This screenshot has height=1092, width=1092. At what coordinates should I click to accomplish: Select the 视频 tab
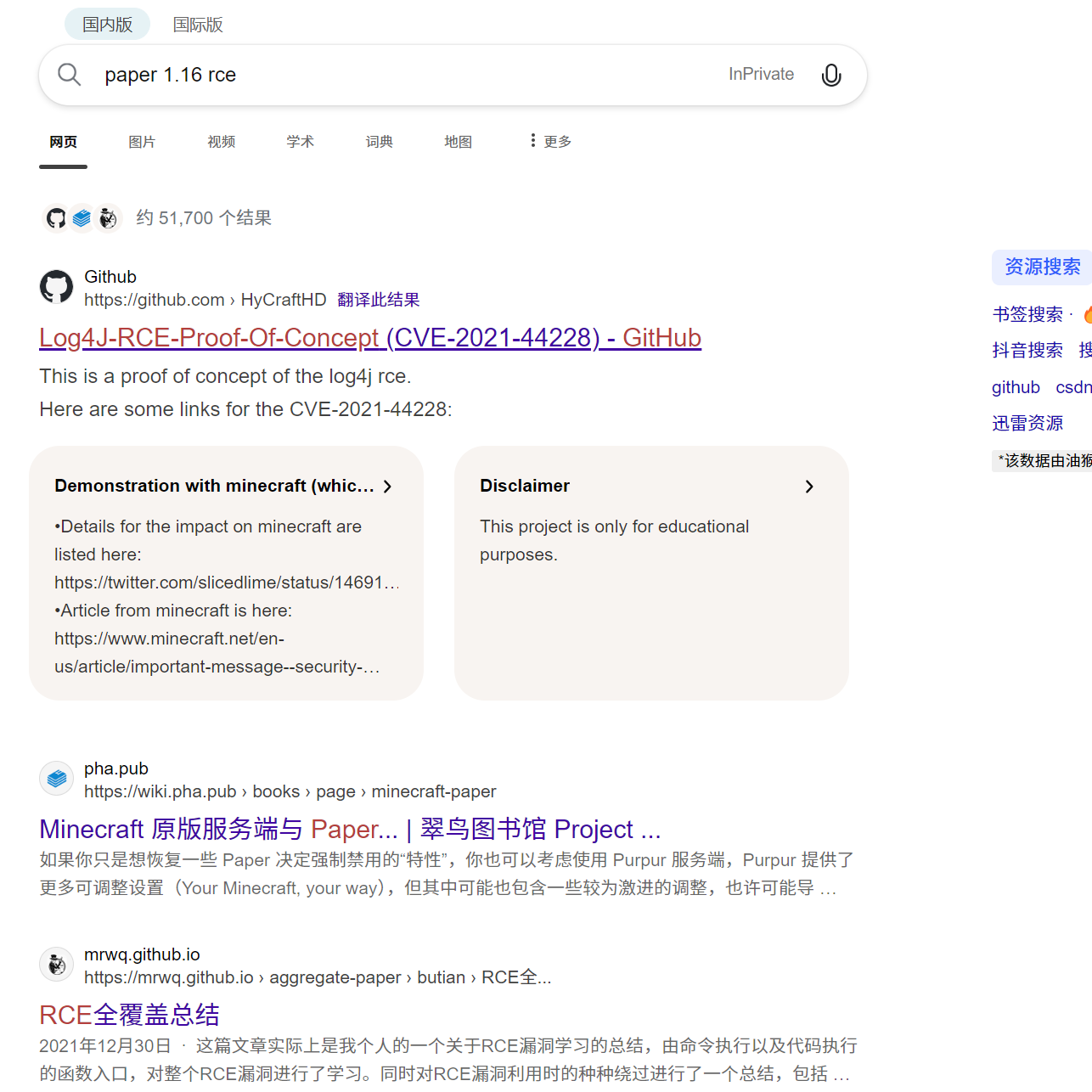point(221,142)
